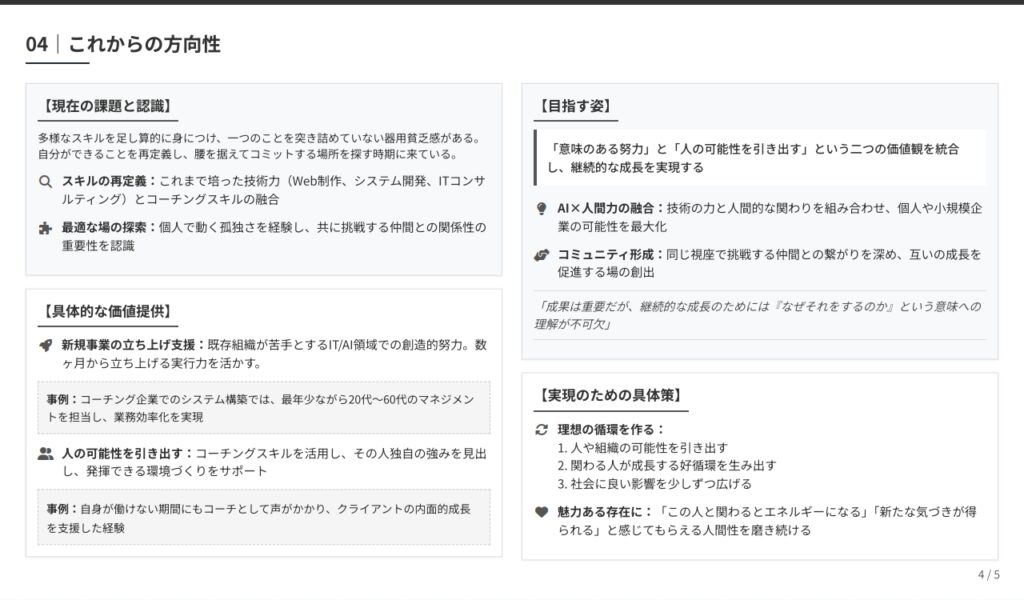
Task: Select the slide title これからの方向性
Action: (x=144, y=44)
